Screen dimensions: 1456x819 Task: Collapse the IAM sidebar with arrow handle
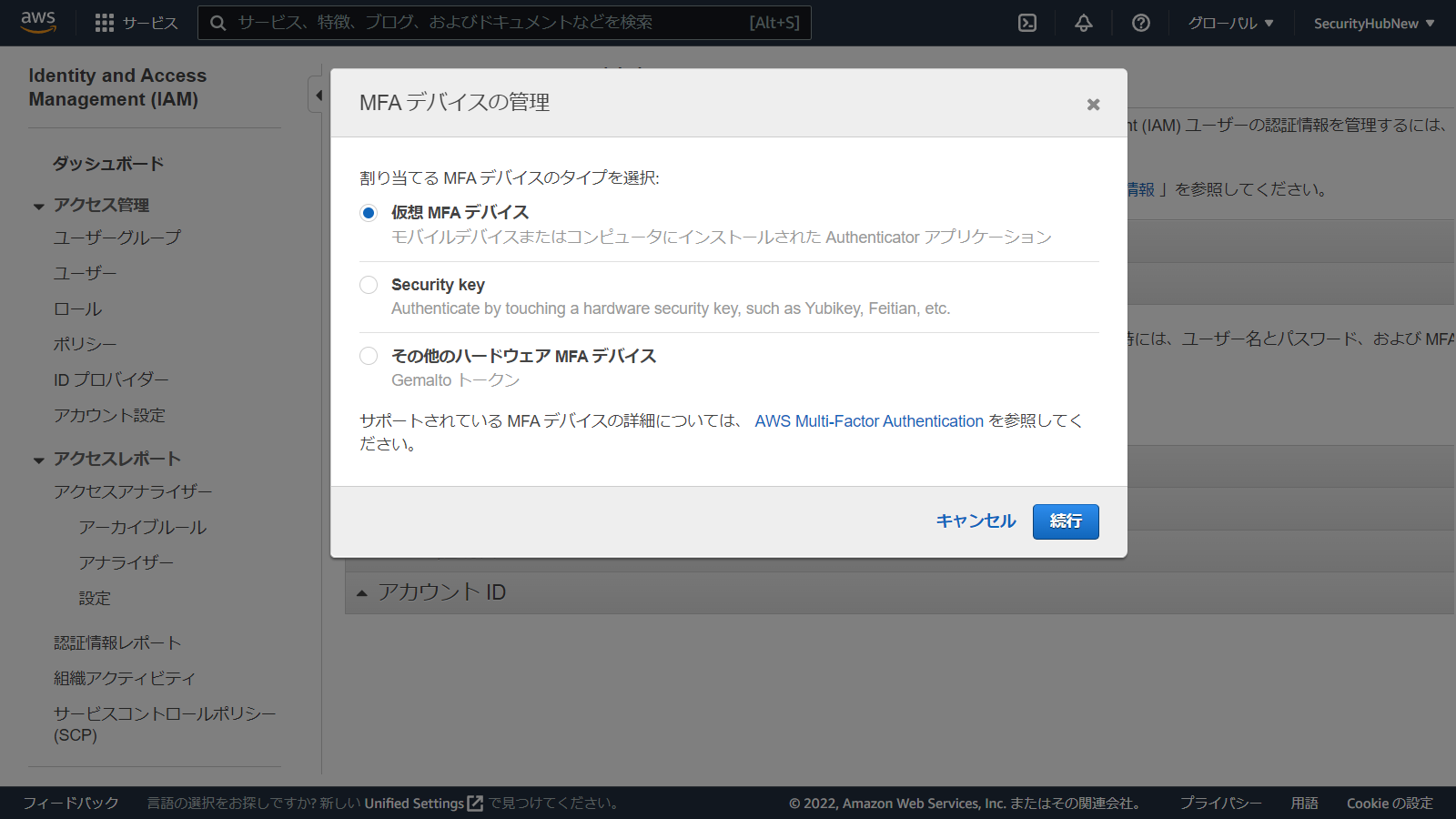point(318,95)
